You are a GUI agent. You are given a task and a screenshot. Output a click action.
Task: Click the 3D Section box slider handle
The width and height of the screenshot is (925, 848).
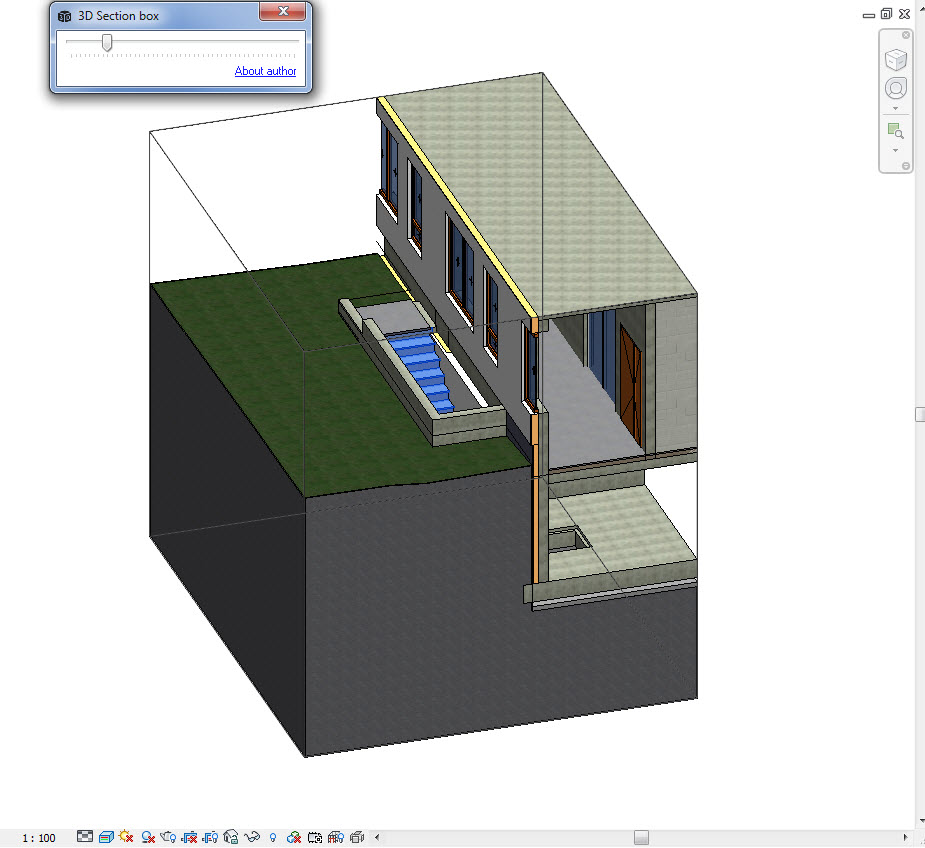[x=107, y=42]
